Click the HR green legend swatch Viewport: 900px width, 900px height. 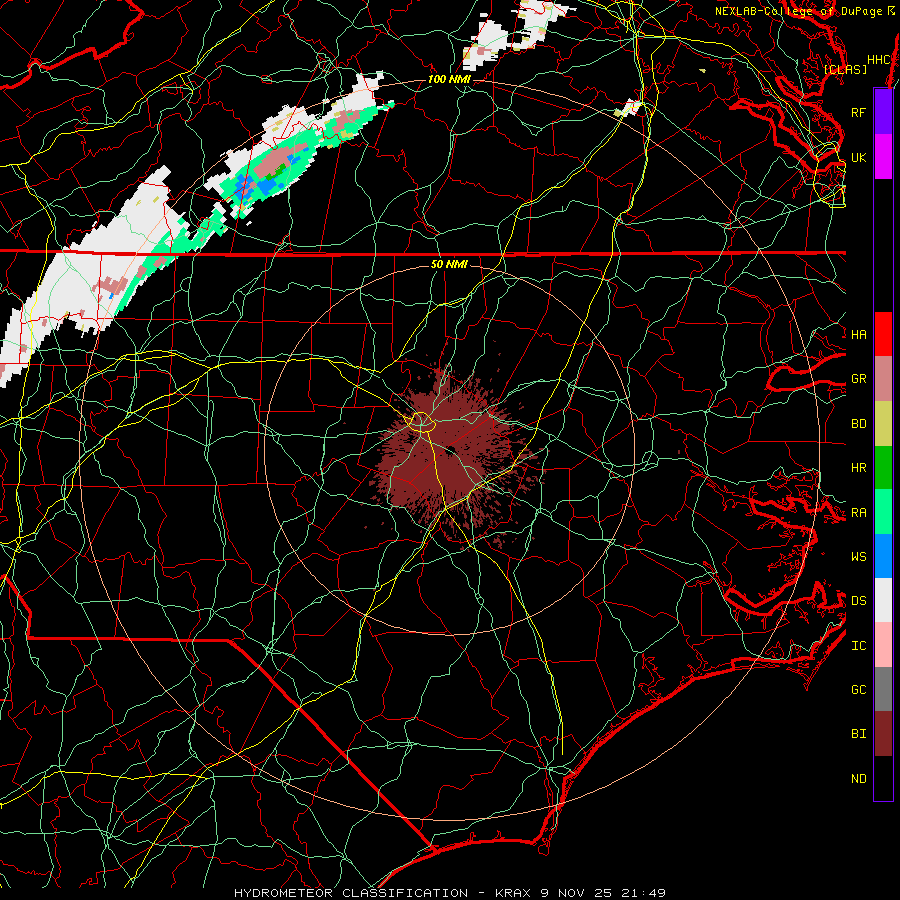[x=883, y=467]
